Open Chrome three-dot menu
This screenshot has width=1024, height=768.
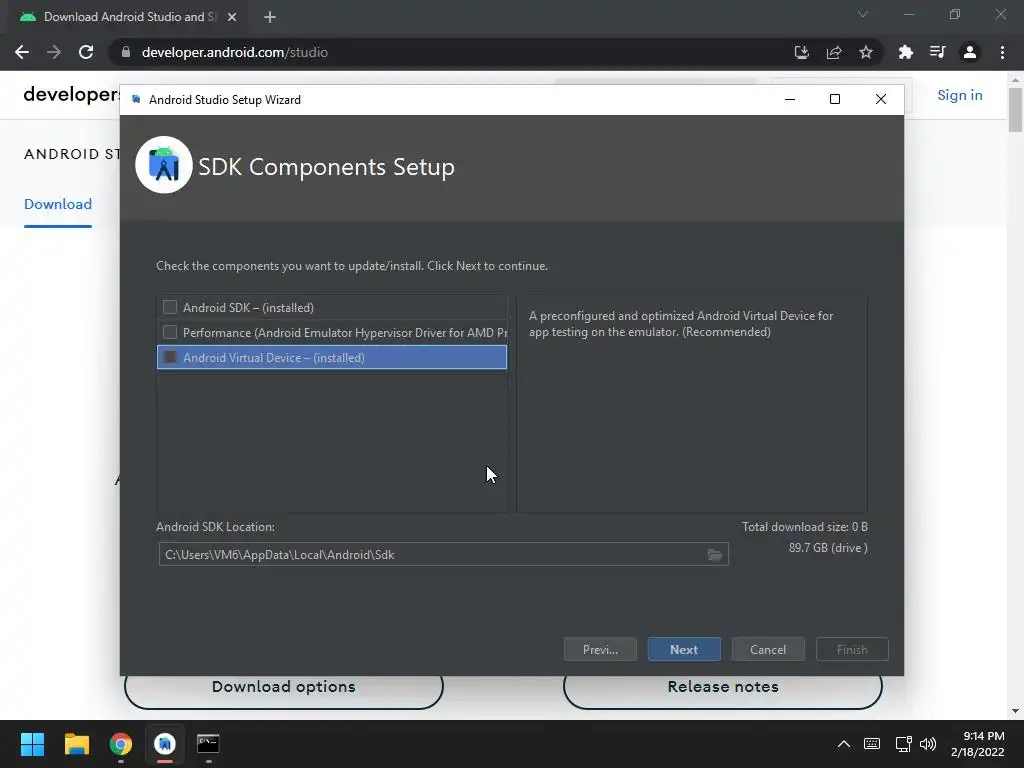1002,52
